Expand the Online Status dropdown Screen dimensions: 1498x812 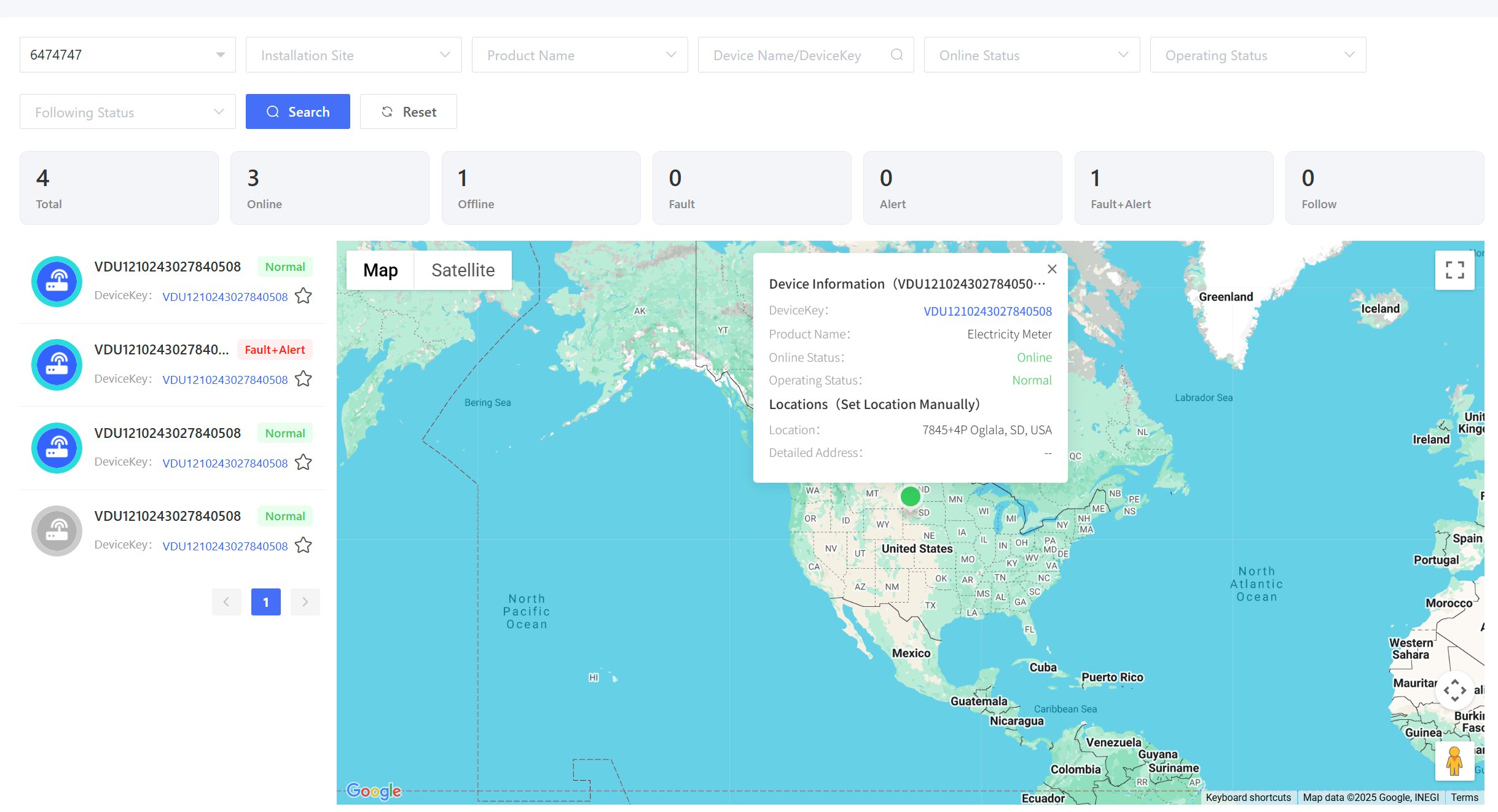[x=1032, y=55]
